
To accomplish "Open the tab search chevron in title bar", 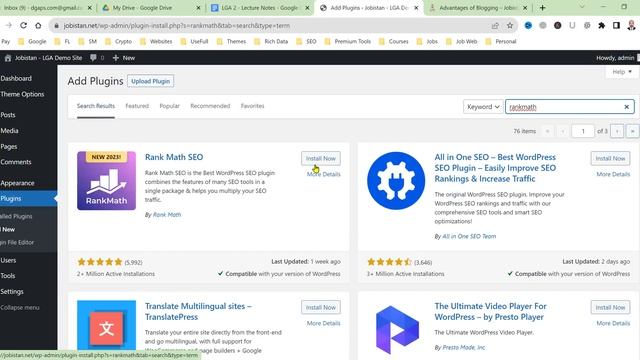I will click(x=582, y=7).
